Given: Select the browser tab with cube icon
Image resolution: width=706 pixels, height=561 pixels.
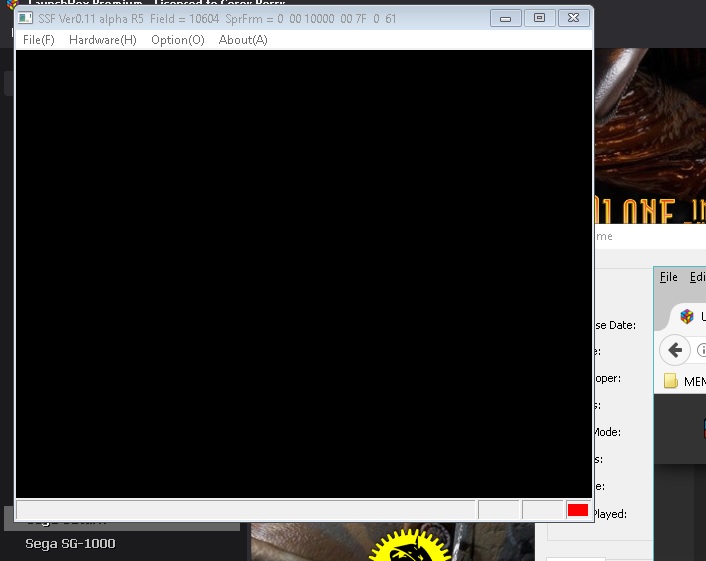Looking at the screenshot, I should click(688, 316).
